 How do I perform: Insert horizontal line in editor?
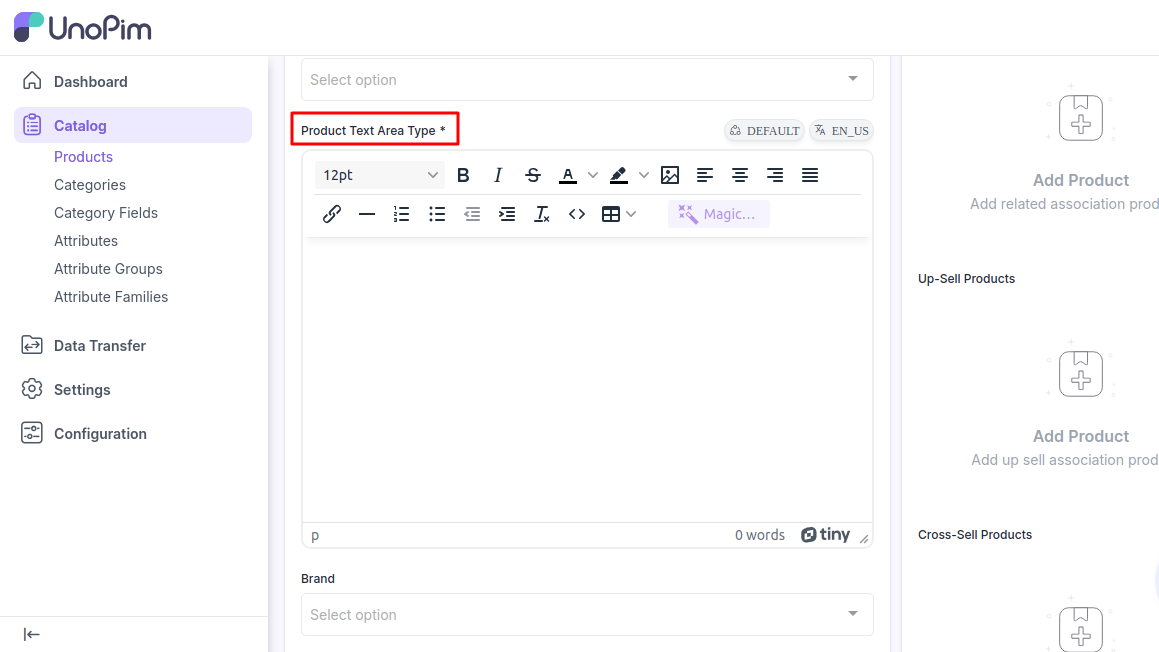[367, 214]
